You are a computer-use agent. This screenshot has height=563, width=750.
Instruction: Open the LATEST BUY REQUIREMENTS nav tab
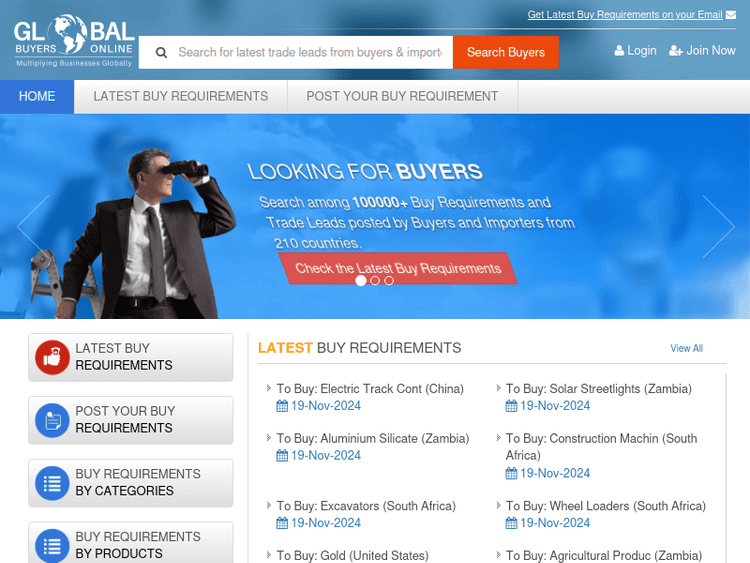[x=180, y=97]
